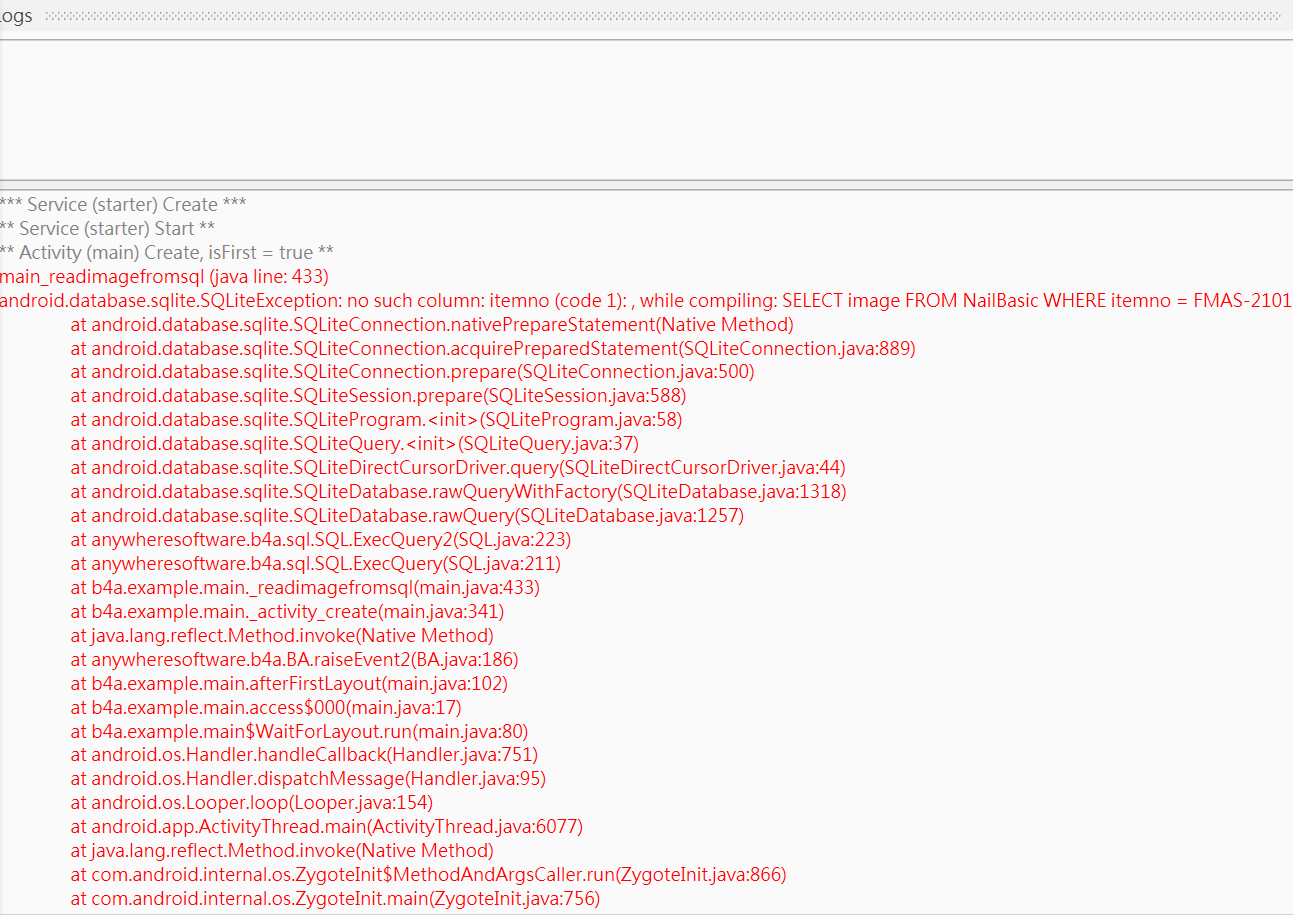The height and width of the screenshot is (915, 1293).
Task: Select the SQLiteException "no such column: itemno" line
Action: tap(646, 301)
